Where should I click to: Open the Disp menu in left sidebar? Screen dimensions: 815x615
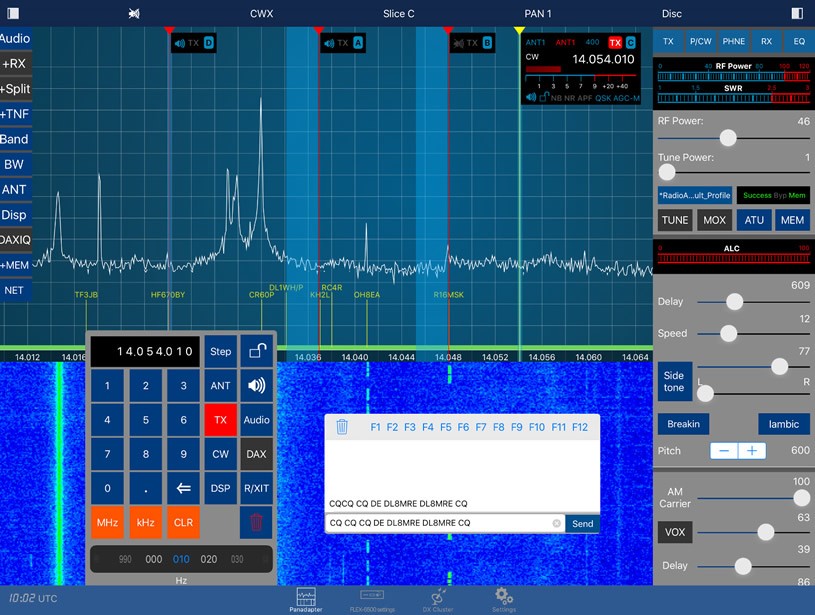pos(15,215)
